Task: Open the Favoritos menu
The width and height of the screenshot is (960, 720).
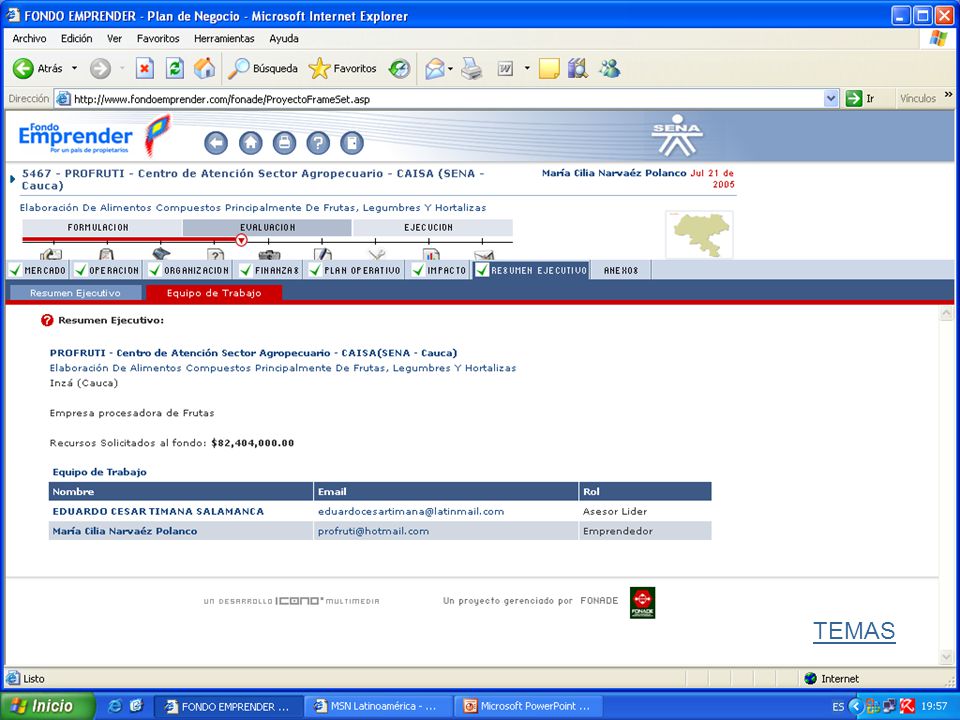Action: click(x=158, y=39)
